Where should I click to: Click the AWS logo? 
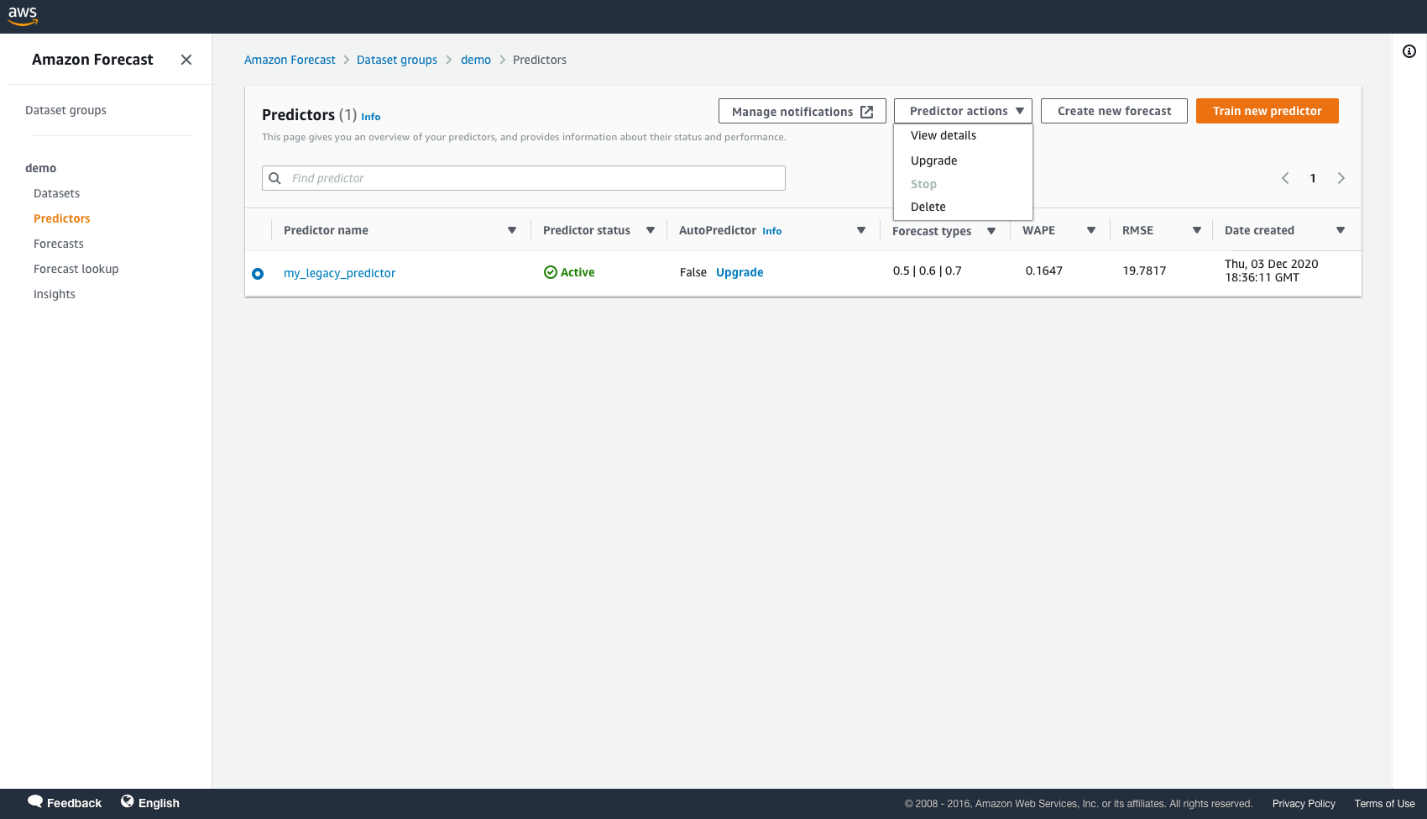[x=23, y=16]
